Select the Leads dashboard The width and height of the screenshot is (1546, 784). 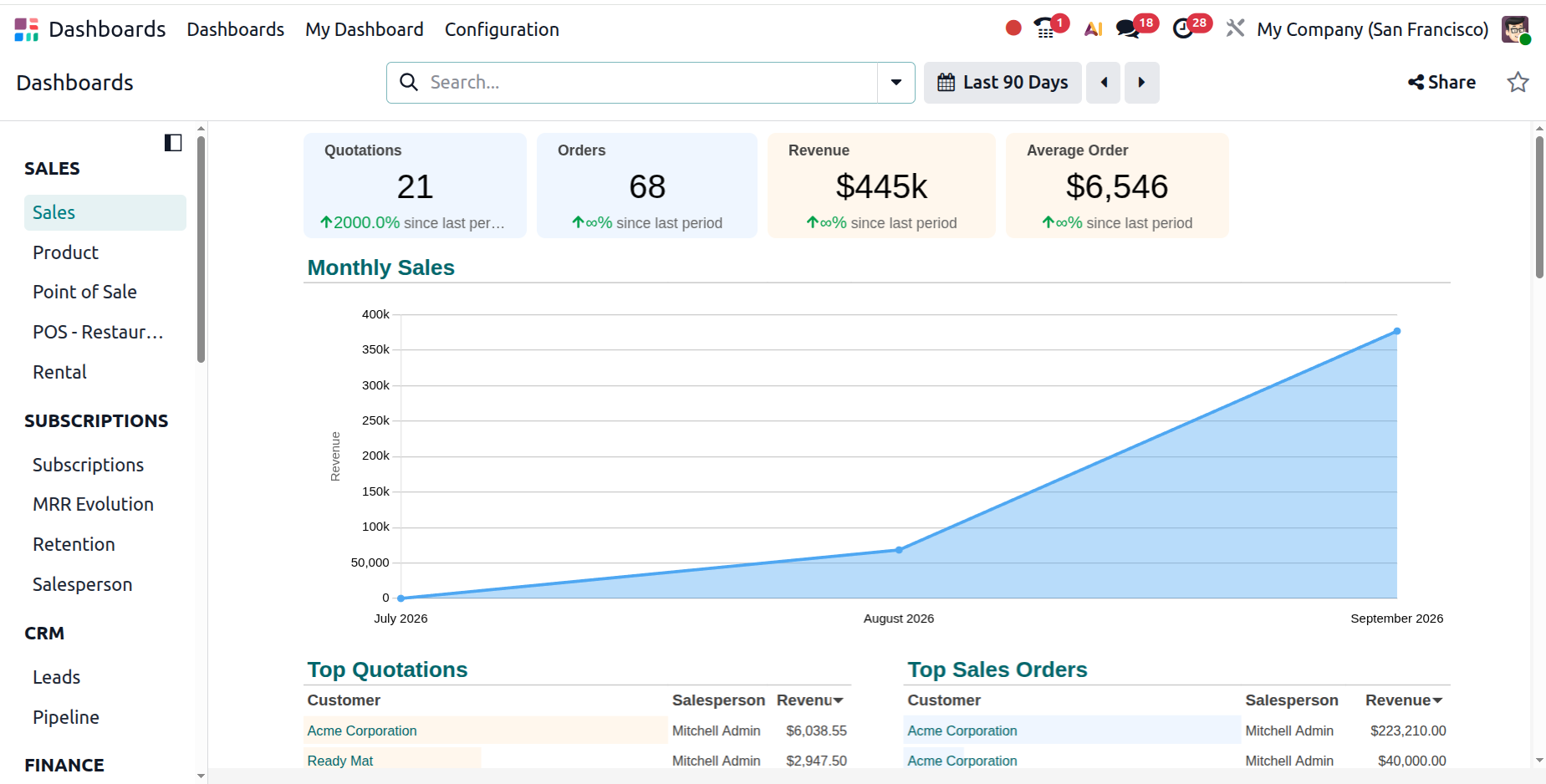click(105, 677)
